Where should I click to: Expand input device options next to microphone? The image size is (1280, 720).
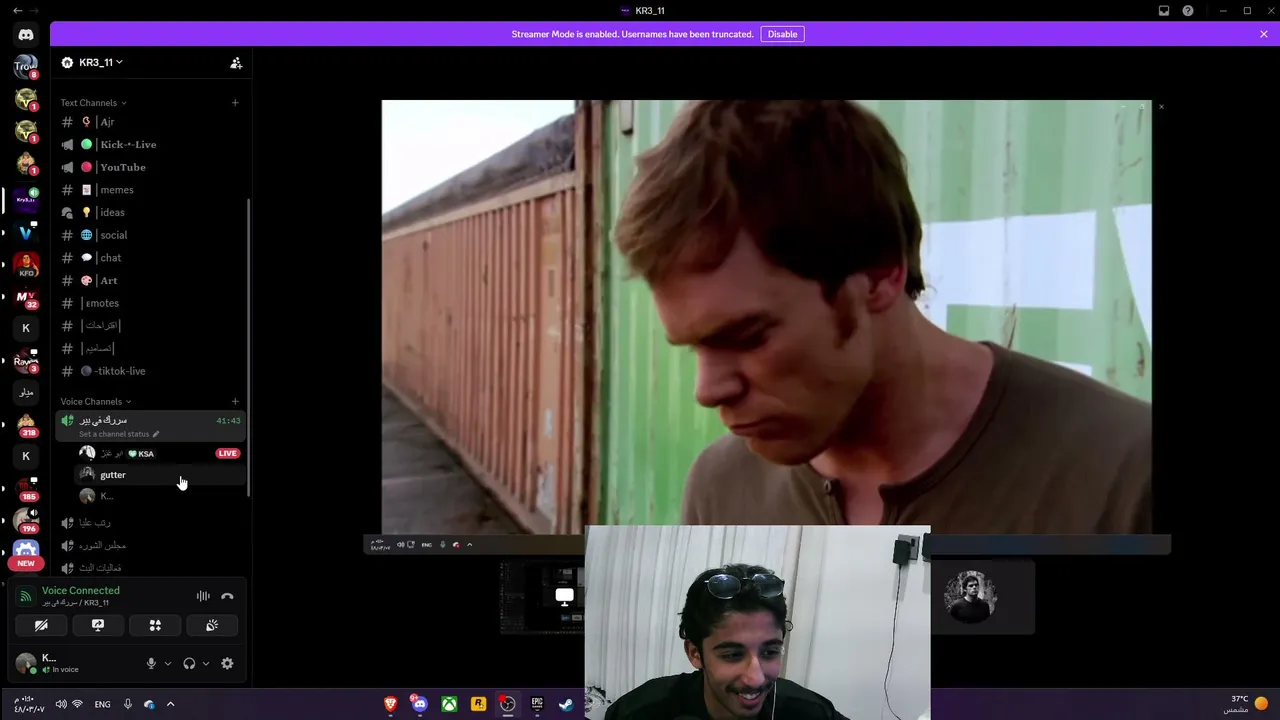click(167, 663)
